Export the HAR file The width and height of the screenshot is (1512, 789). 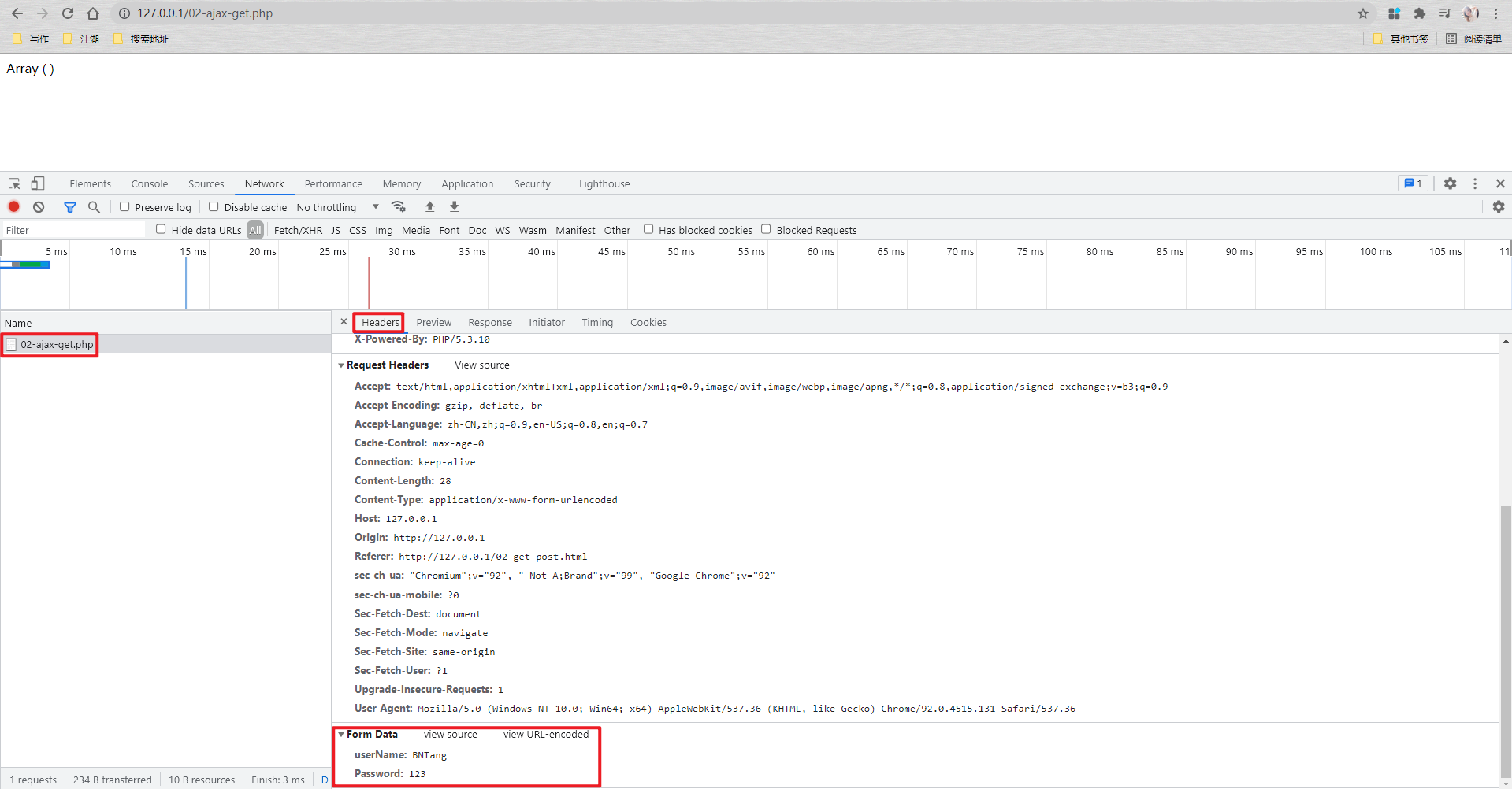[x=454, y=206]
